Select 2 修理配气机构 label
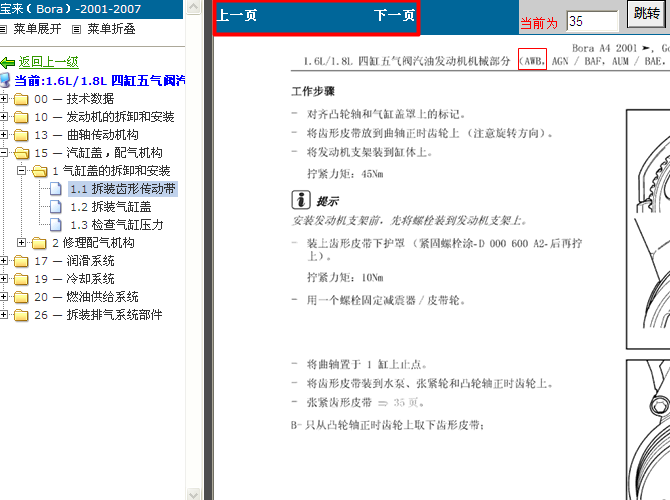Image resolution: width=670 pixels, height=500 pixels. click(x=93, y=243)
